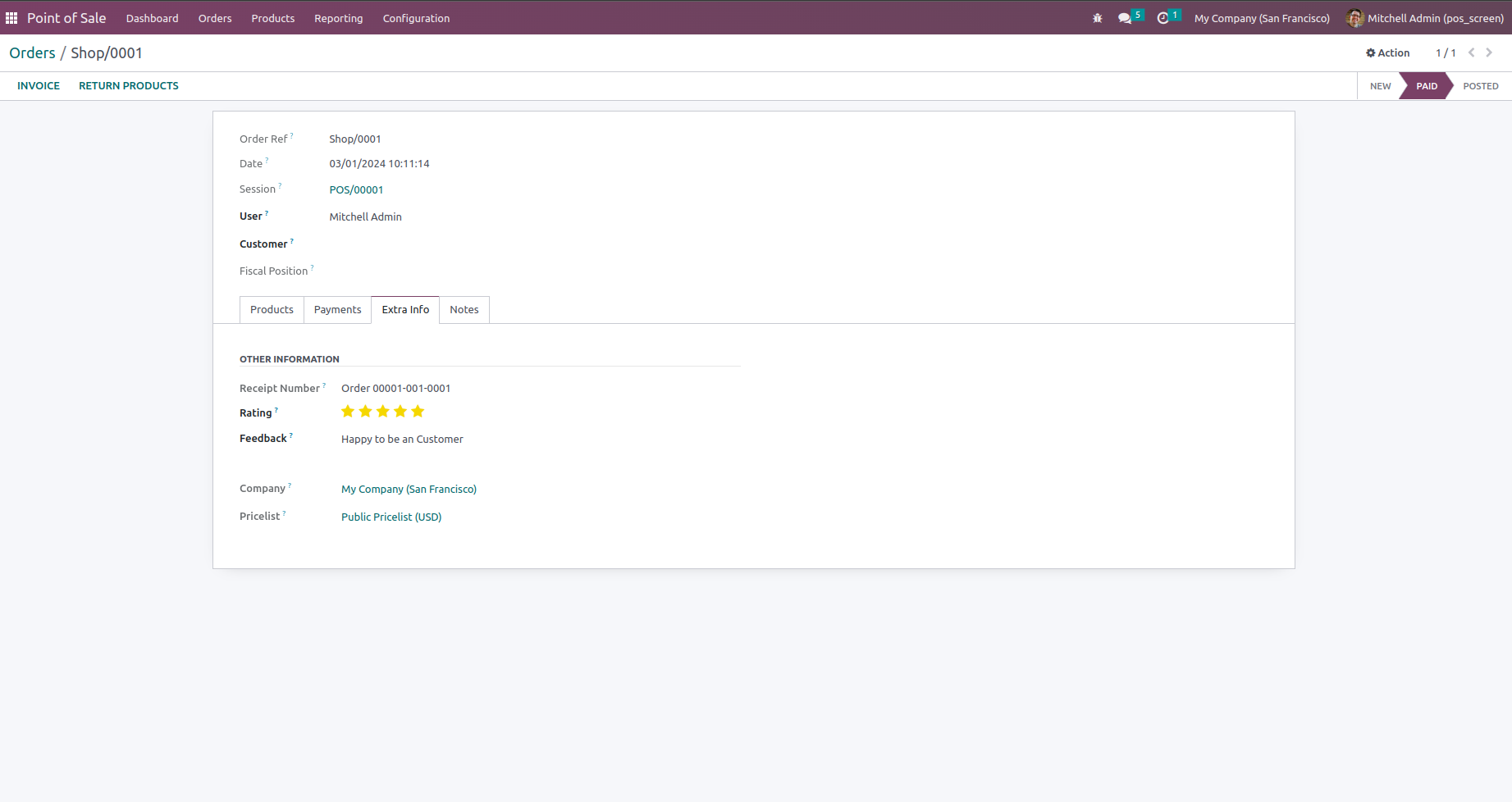The height and width of the screenshot is (802, 1512).
Task: Switch to the Payments tab
Action: 337,309
